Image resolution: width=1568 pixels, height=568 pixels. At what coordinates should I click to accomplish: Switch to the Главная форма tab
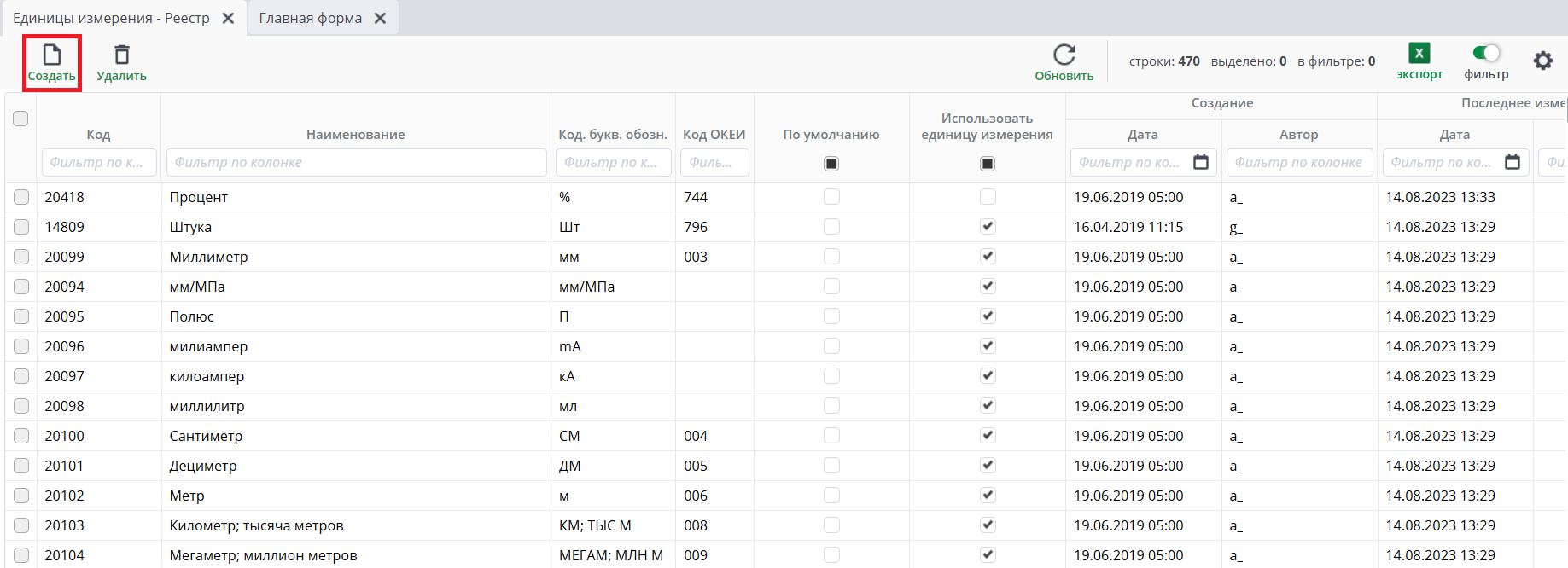coord(310,18)
